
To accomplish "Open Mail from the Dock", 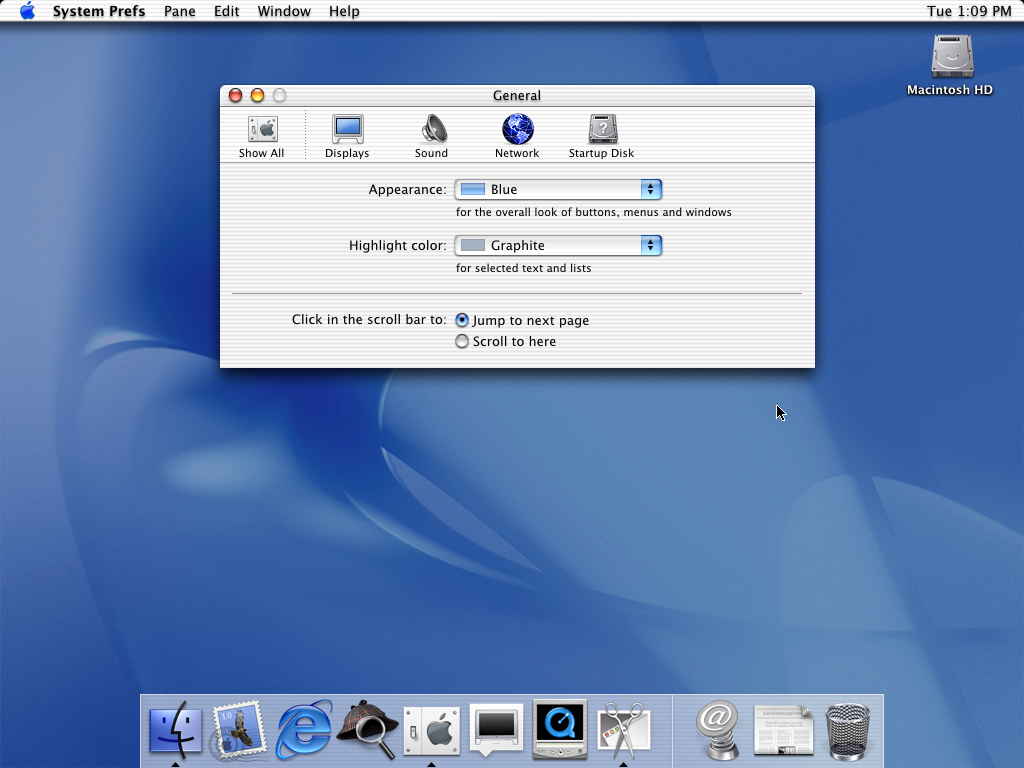I will 239,729.
